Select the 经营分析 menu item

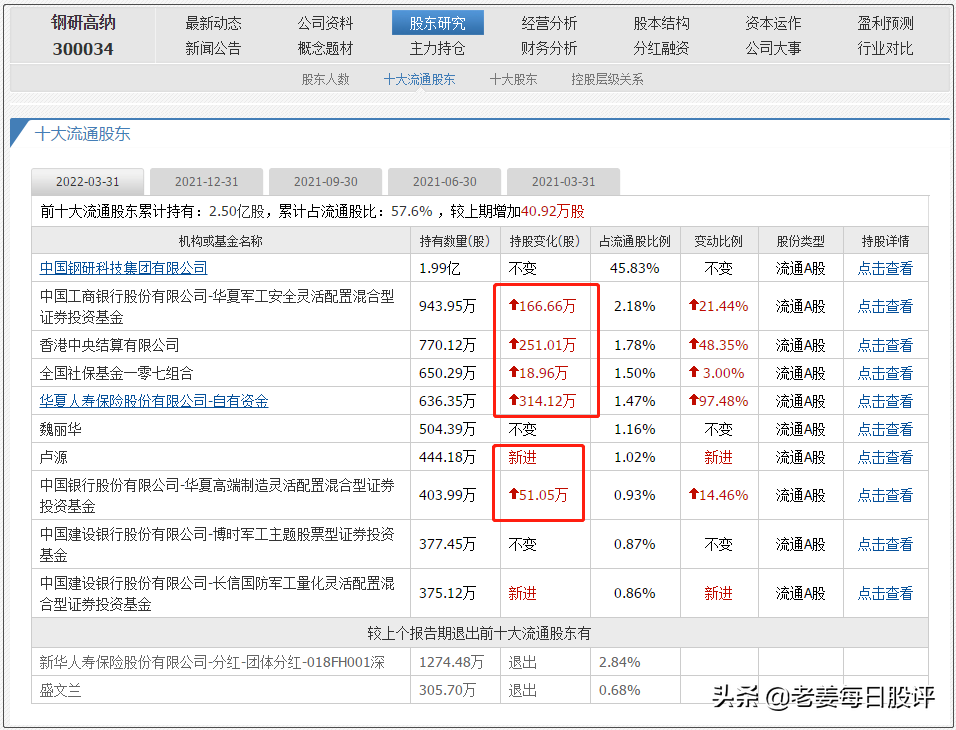(x=549, y=23)
